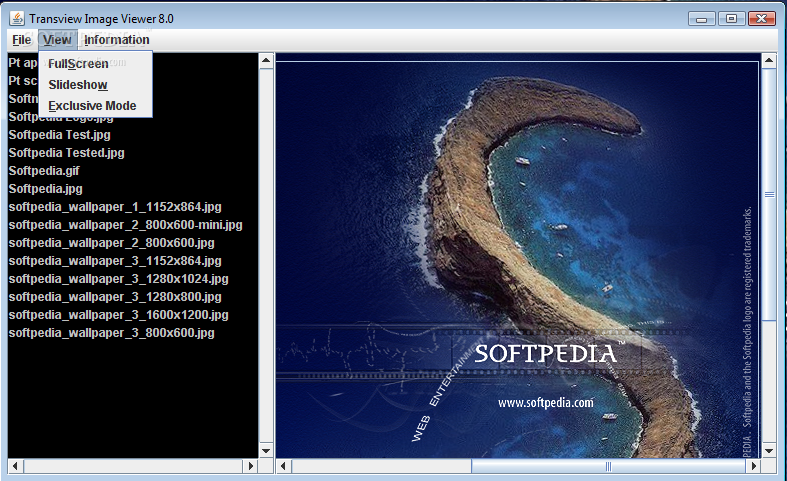Open the Information menu
Viewport: 787px width, 481px height.
116,40
